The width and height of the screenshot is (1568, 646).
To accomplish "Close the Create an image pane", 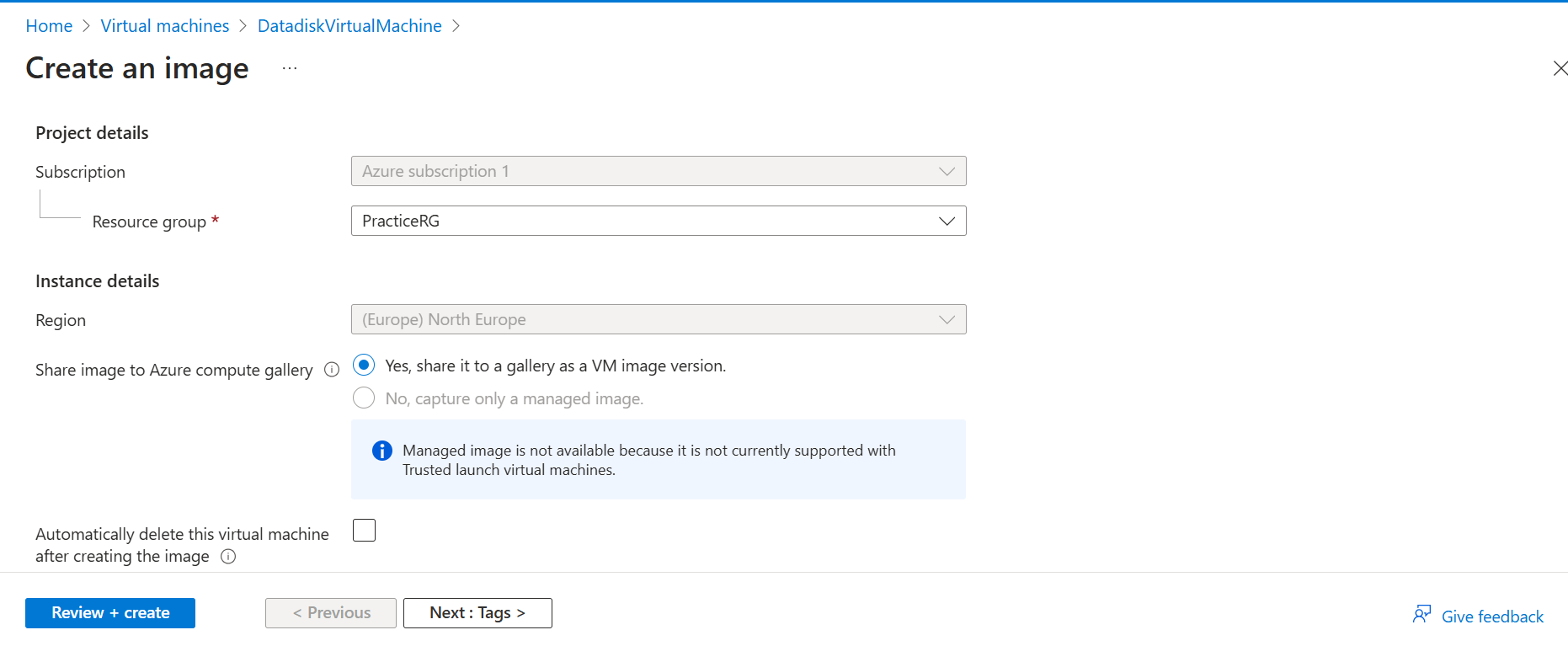I will (1560, 68).
